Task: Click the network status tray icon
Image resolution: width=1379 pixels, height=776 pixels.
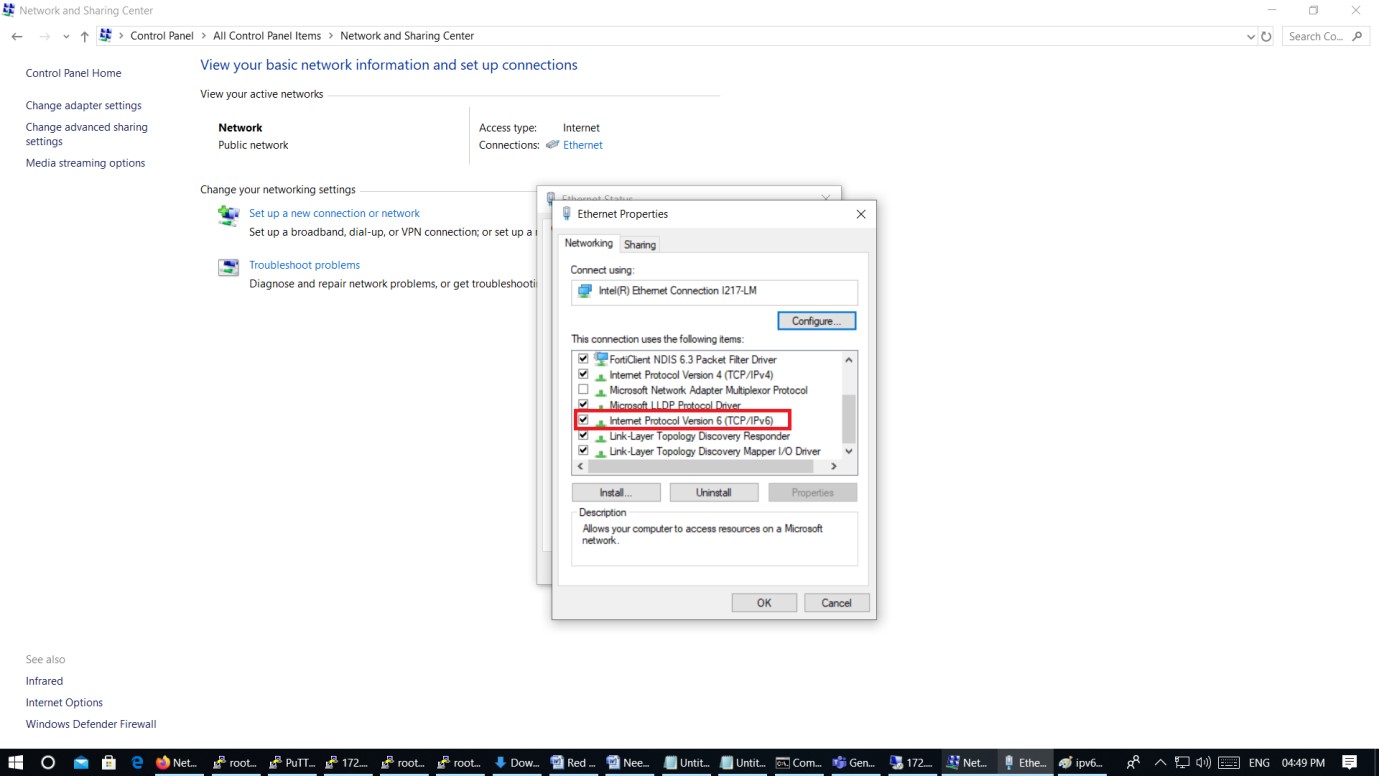Action: (x=1182, y=762)
